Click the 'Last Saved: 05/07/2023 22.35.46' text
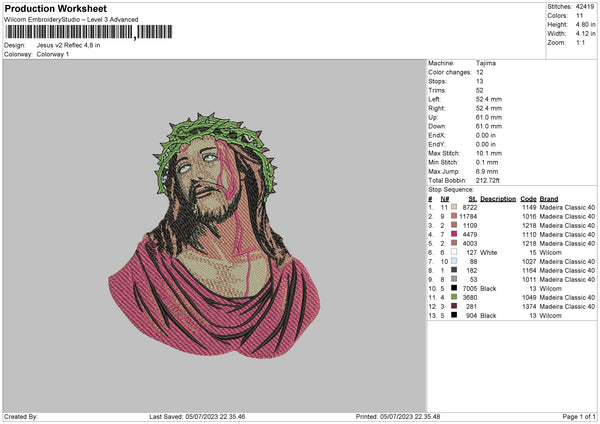600x424 pixels. [197, 416]
